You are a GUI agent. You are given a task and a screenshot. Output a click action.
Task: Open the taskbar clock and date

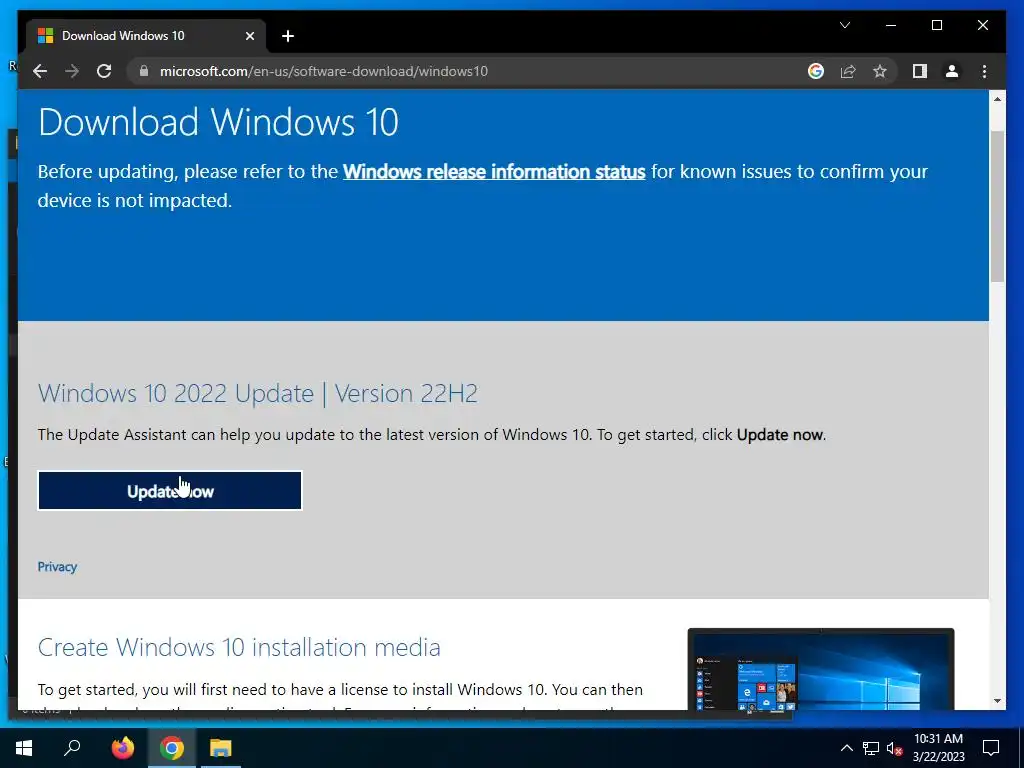click(938, 748)
